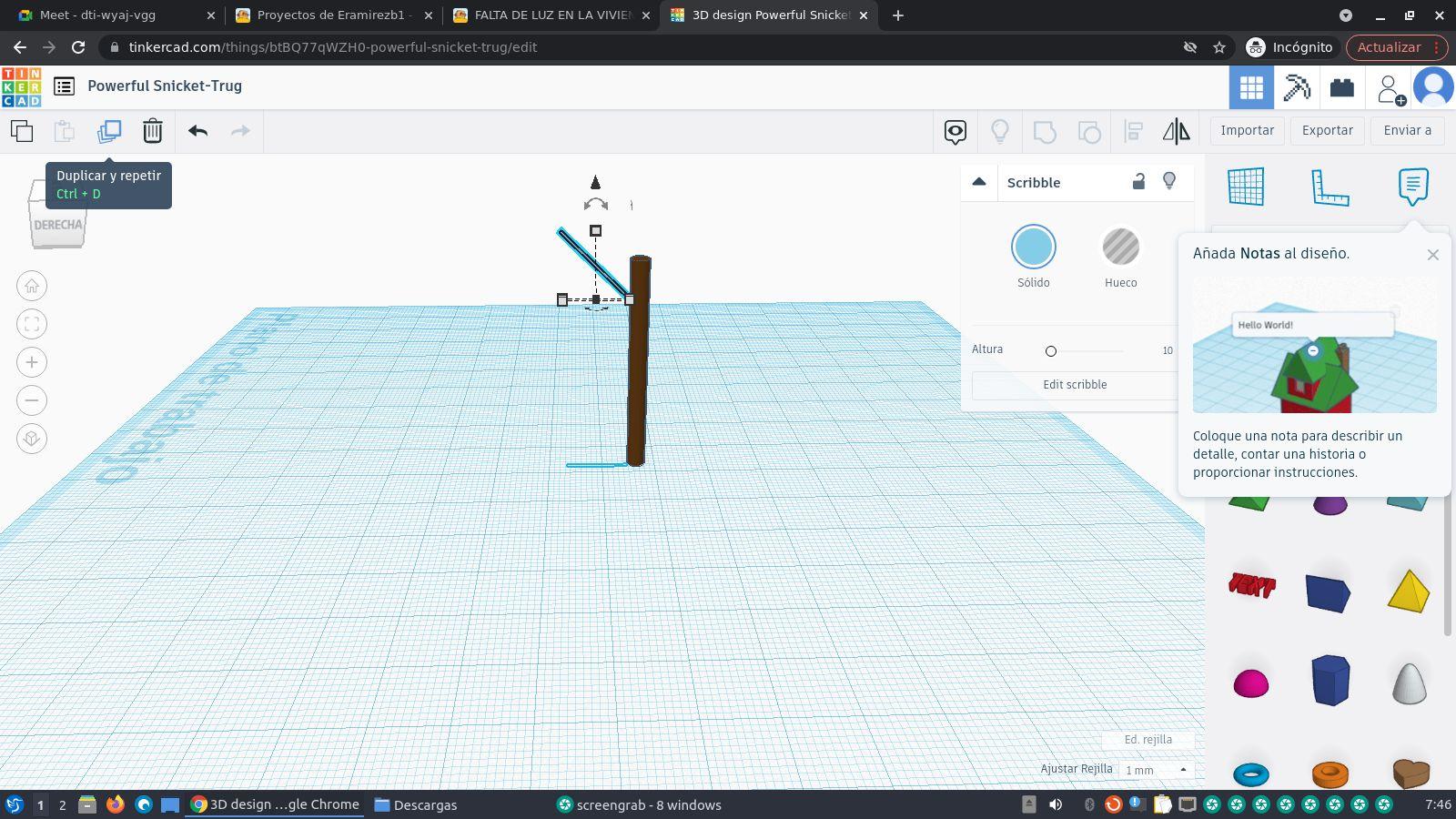Zoom in with the plus button

(32, 362)
